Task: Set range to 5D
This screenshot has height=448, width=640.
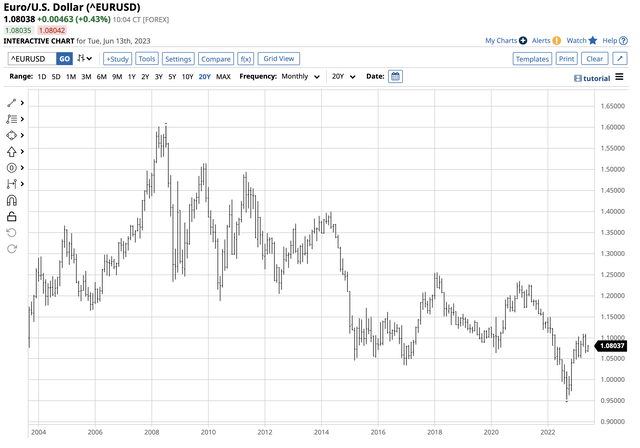Action: coord(56,76)
